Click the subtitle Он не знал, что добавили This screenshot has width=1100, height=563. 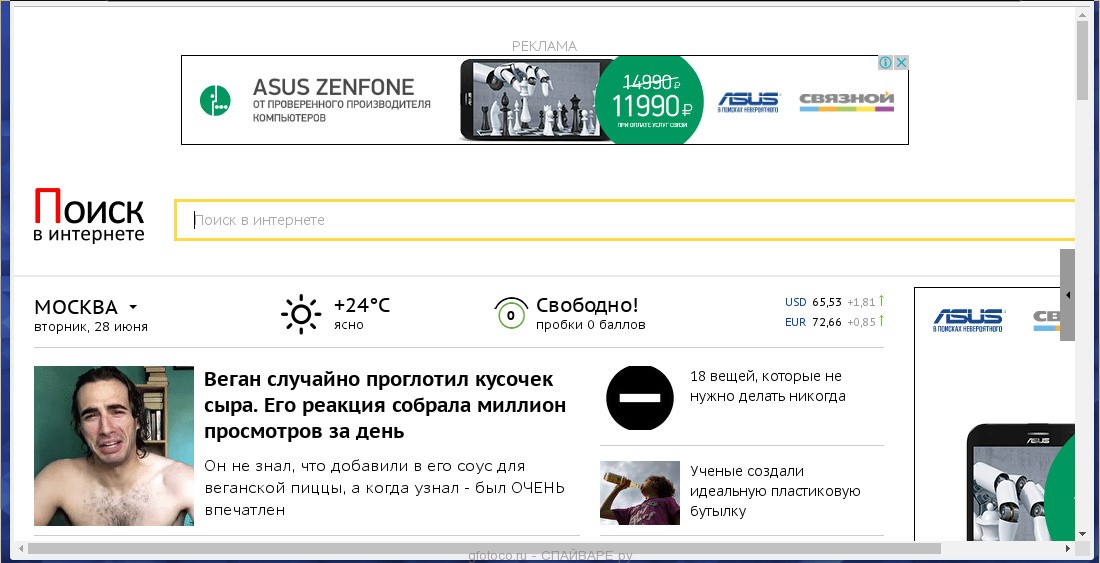384,488
